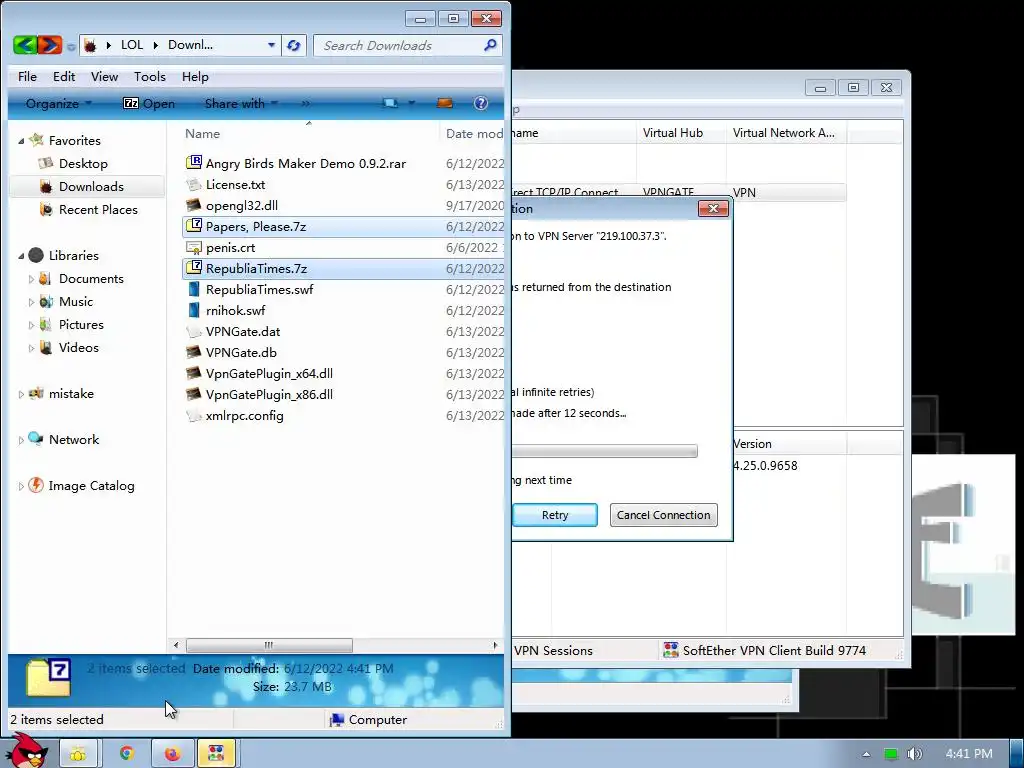Image resolution: width=1024 pixels, height=768 pixels.
Task: Open the Share with dropdown
Action: coord(241,103)
